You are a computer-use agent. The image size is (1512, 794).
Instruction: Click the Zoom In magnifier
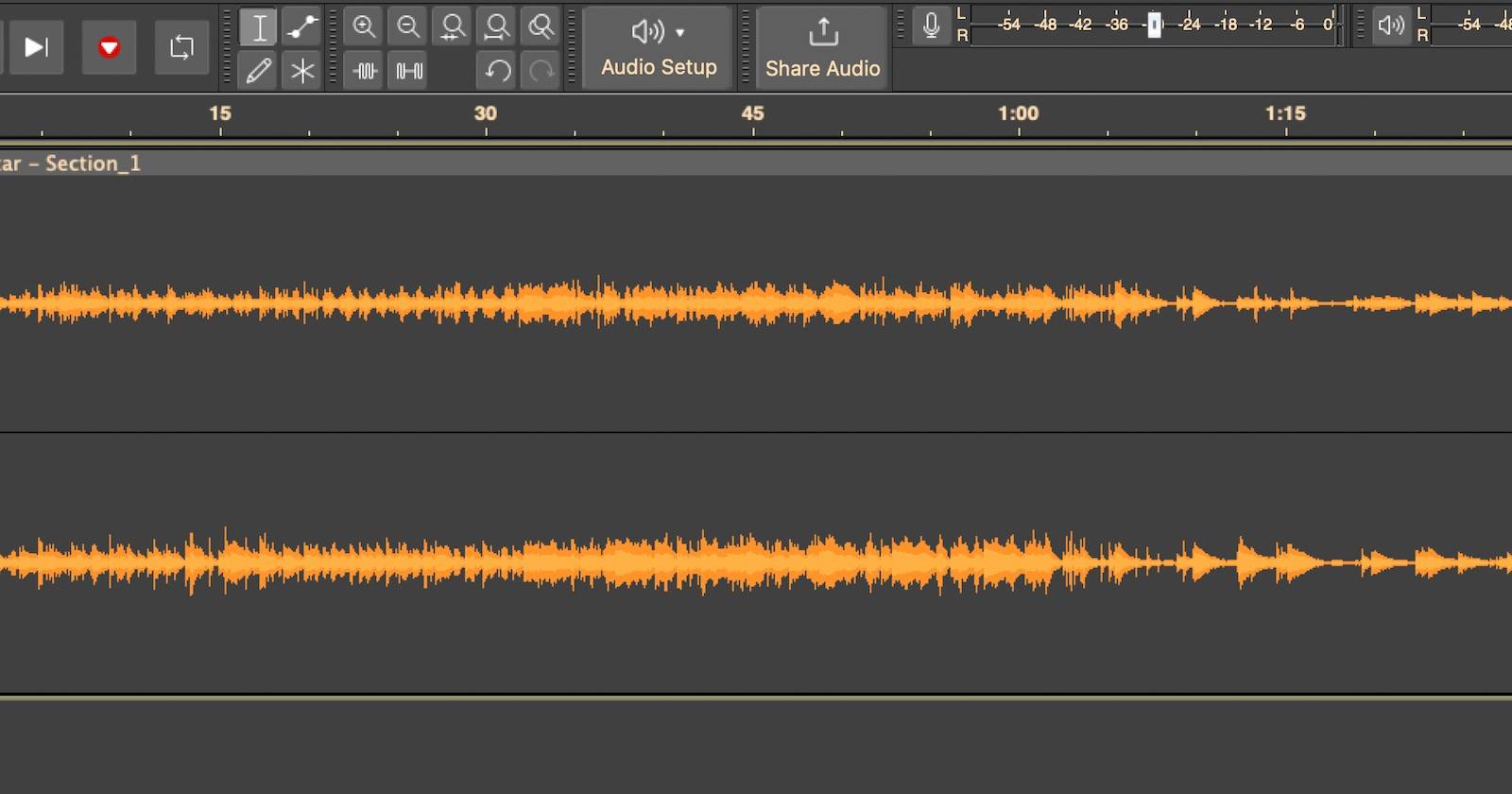click(364, 27)
